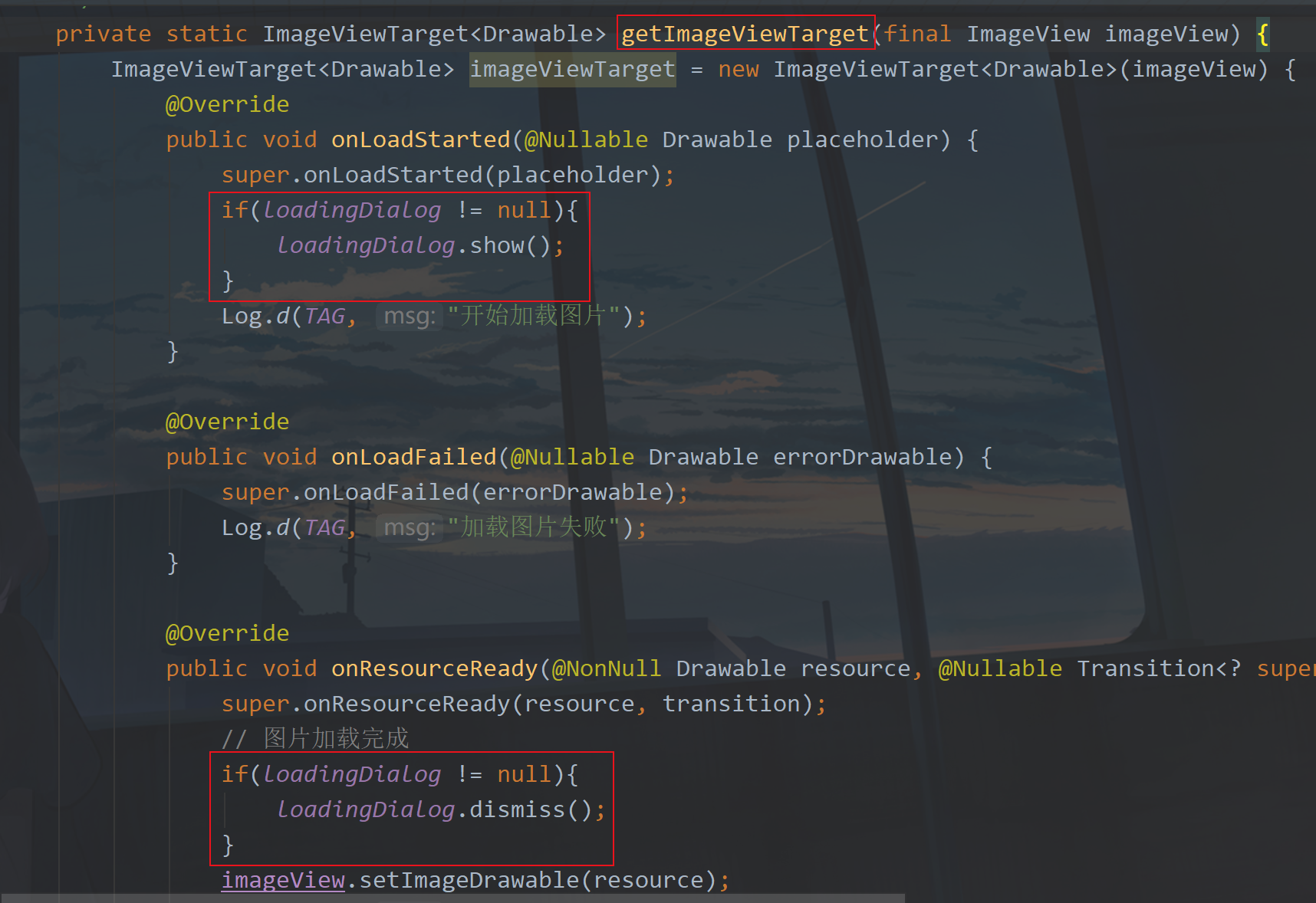1316x903 pixels.
Task: Click the onLoadFailed method name
Action: pos(413,457)
